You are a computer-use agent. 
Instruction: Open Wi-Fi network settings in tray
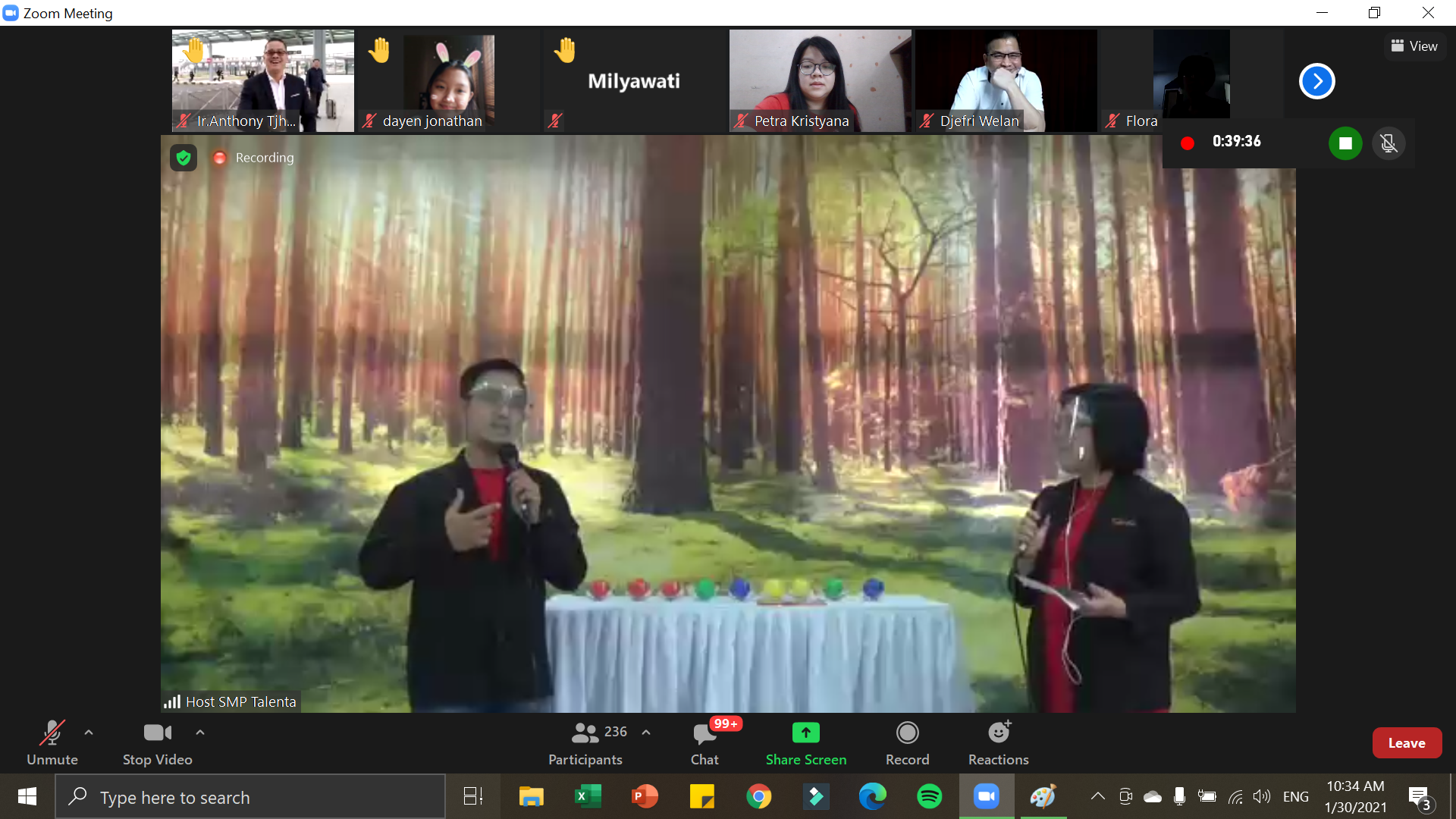(x=1235, y=796)
